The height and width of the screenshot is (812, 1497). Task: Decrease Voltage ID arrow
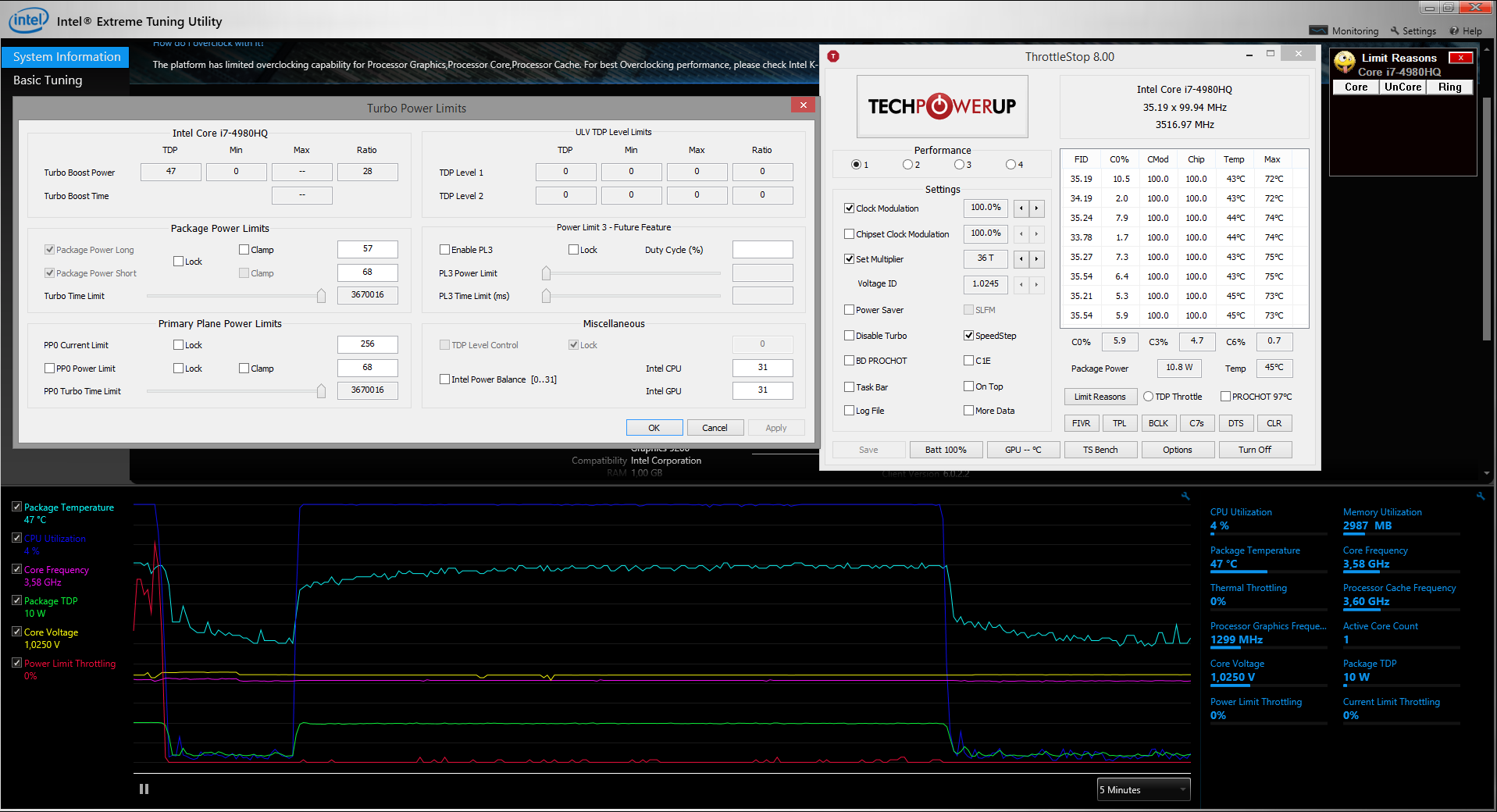click(x=1021, y=284)
